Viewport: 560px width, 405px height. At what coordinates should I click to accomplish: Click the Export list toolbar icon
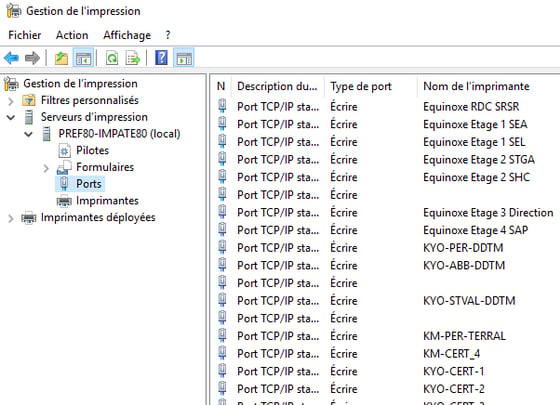click(133, 58)
